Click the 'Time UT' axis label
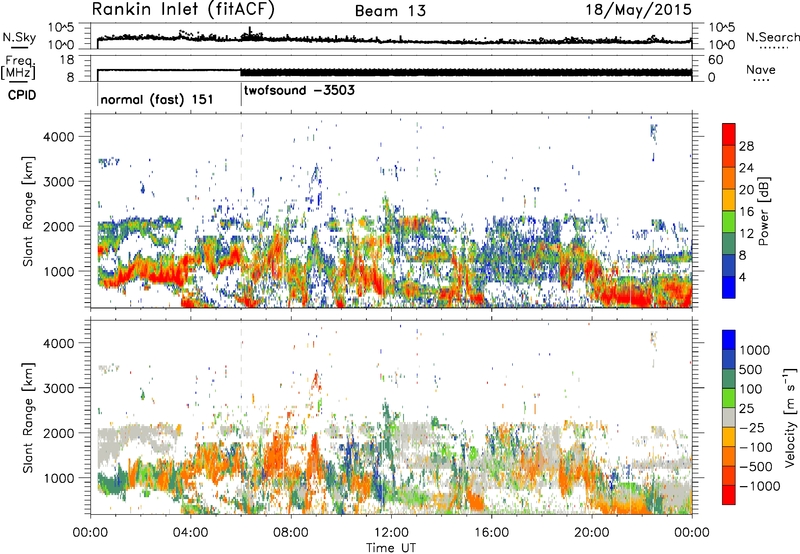800x554 pixels. [x=391, y=548]
